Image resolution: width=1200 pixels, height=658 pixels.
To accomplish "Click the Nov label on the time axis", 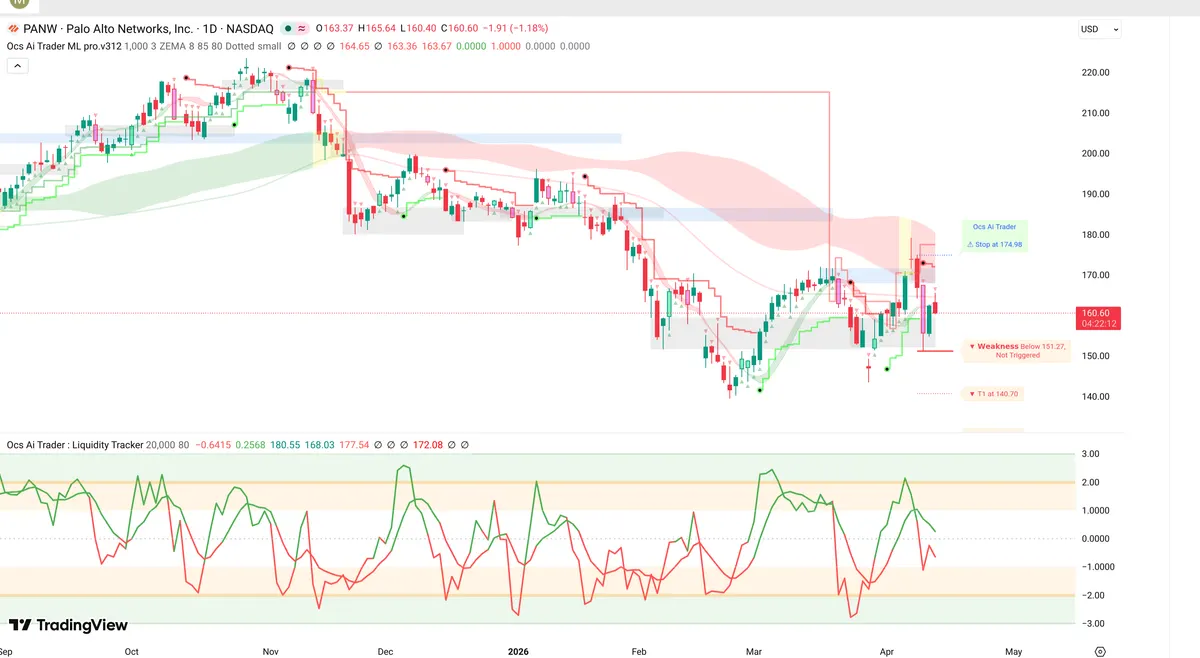I will pos(270,651).
